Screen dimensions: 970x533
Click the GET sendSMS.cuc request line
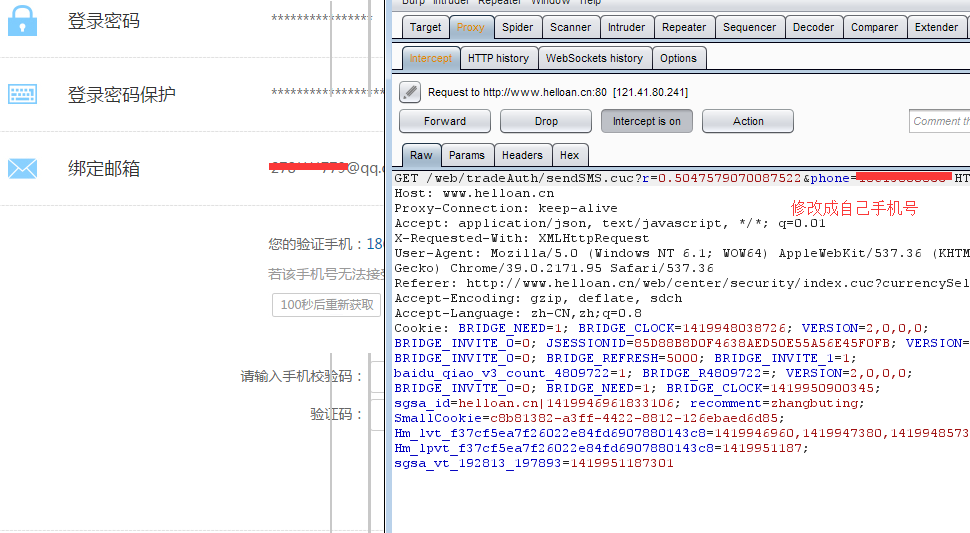coord(682,178)
